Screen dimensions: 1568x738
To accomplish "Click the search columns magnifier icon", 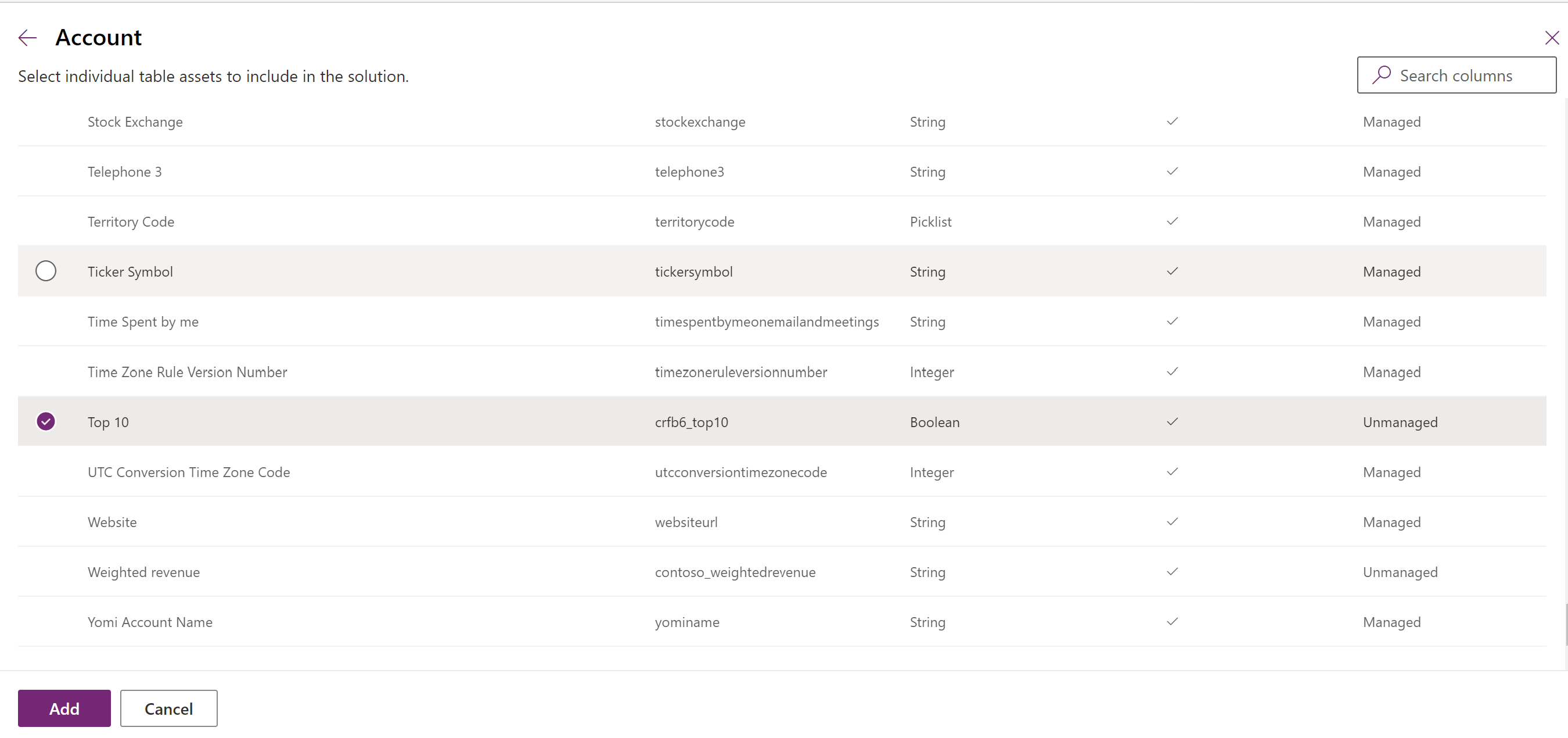I will pyautogui.click(x=1379, y=75).
